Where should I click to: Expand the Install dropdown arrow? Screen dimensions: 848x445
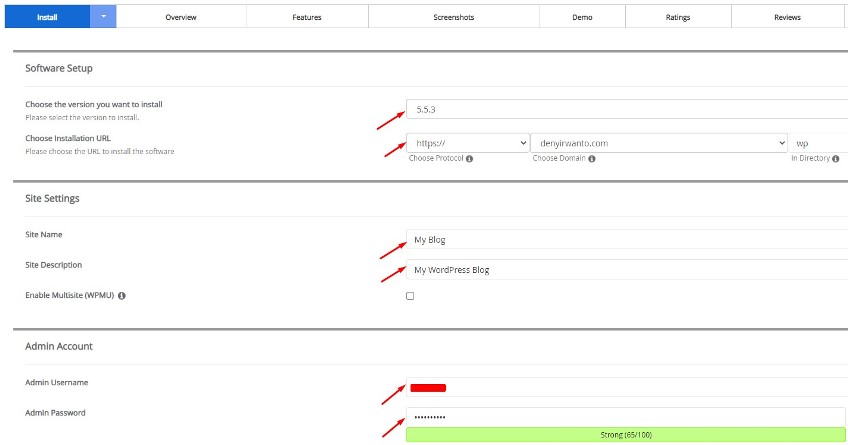pyautogui.click(x=103, y=17)
